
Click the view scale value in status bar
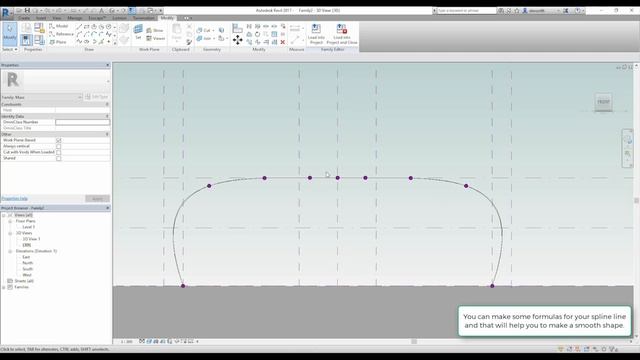(x=127, y=342)
